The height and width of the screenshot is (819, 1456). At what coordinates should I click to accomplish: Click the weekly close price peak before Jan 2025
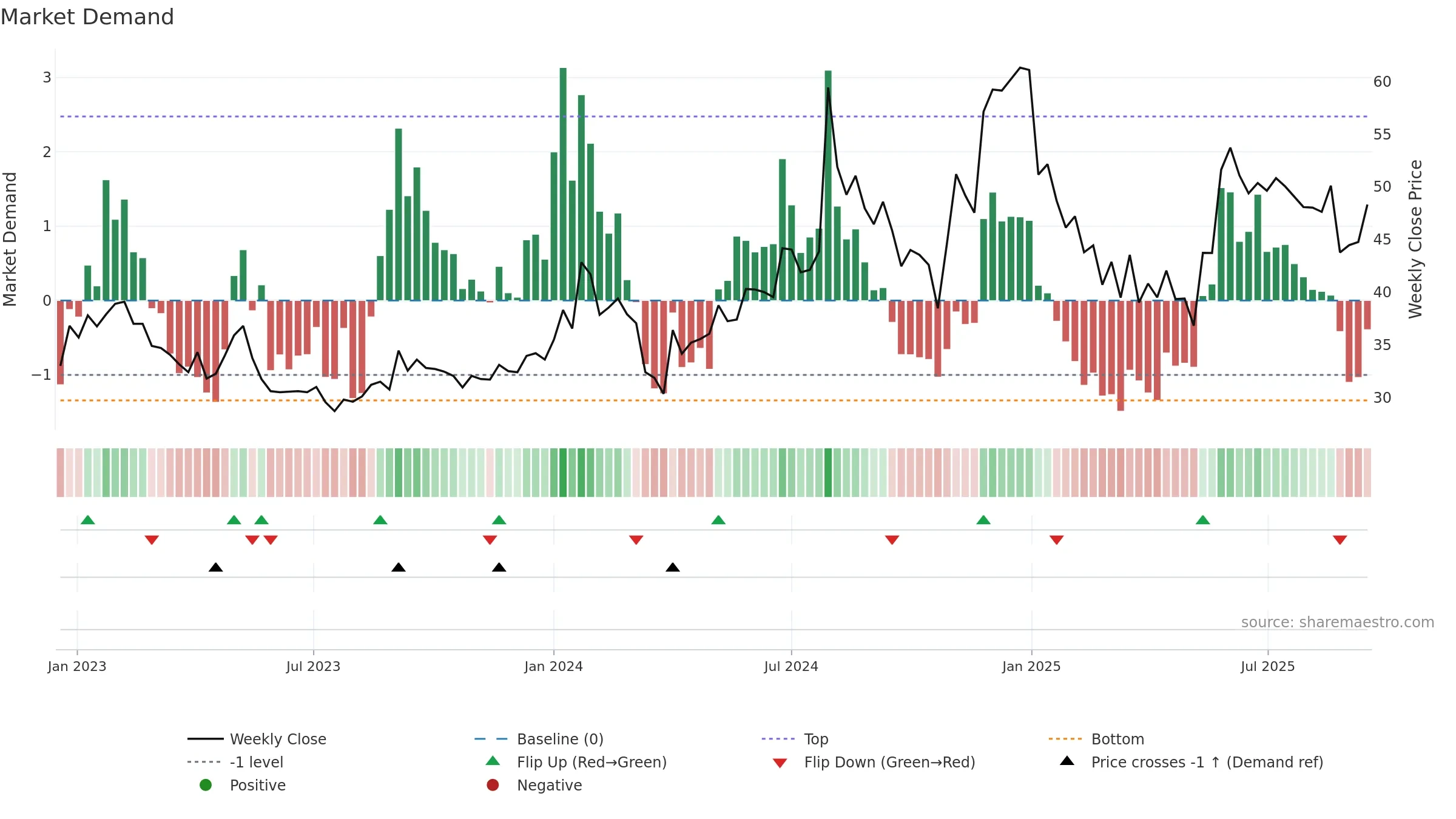(1021, 68)
